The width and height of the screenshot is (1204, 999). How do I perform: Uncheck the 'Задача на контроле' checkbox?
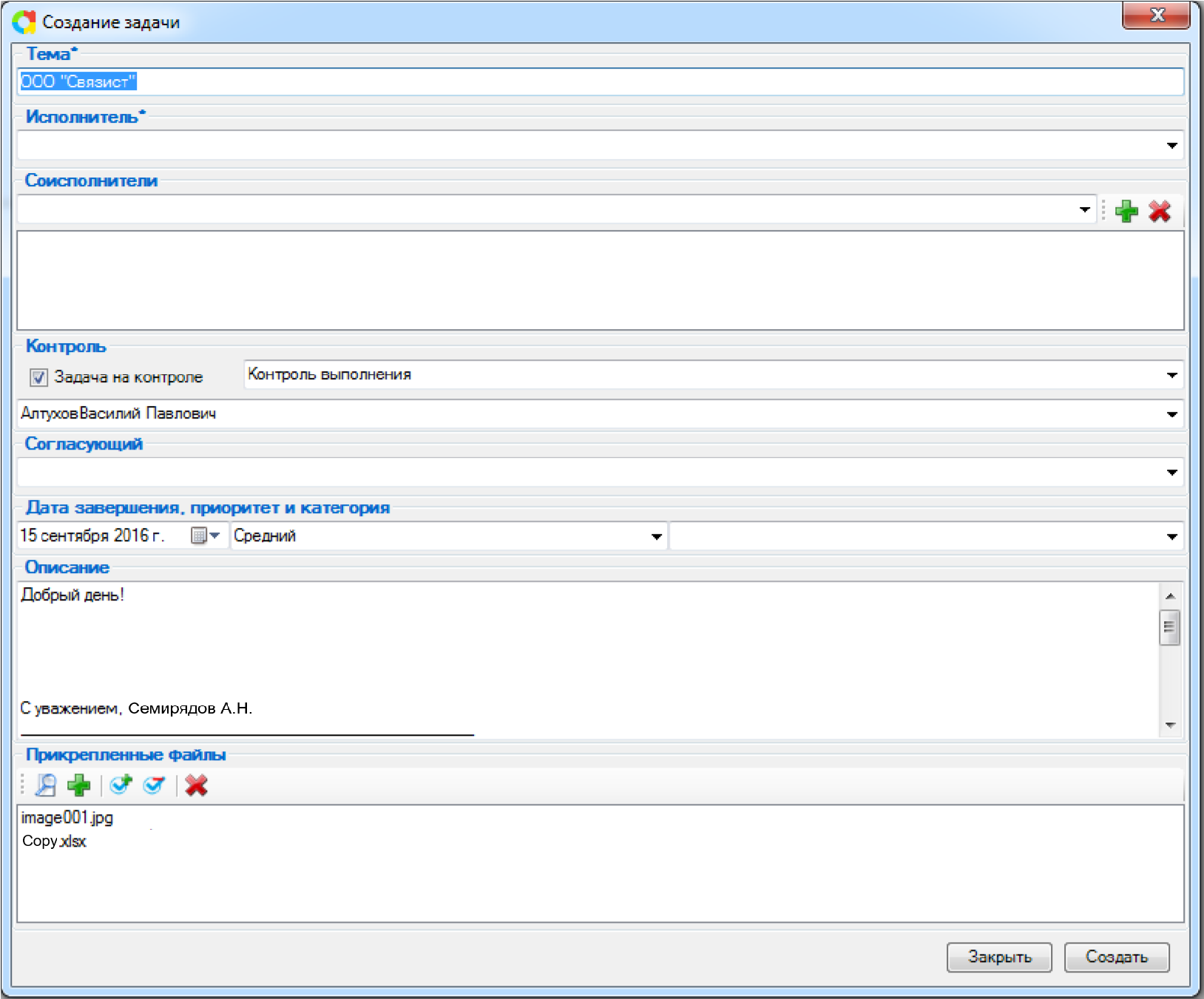coord(38,378)
